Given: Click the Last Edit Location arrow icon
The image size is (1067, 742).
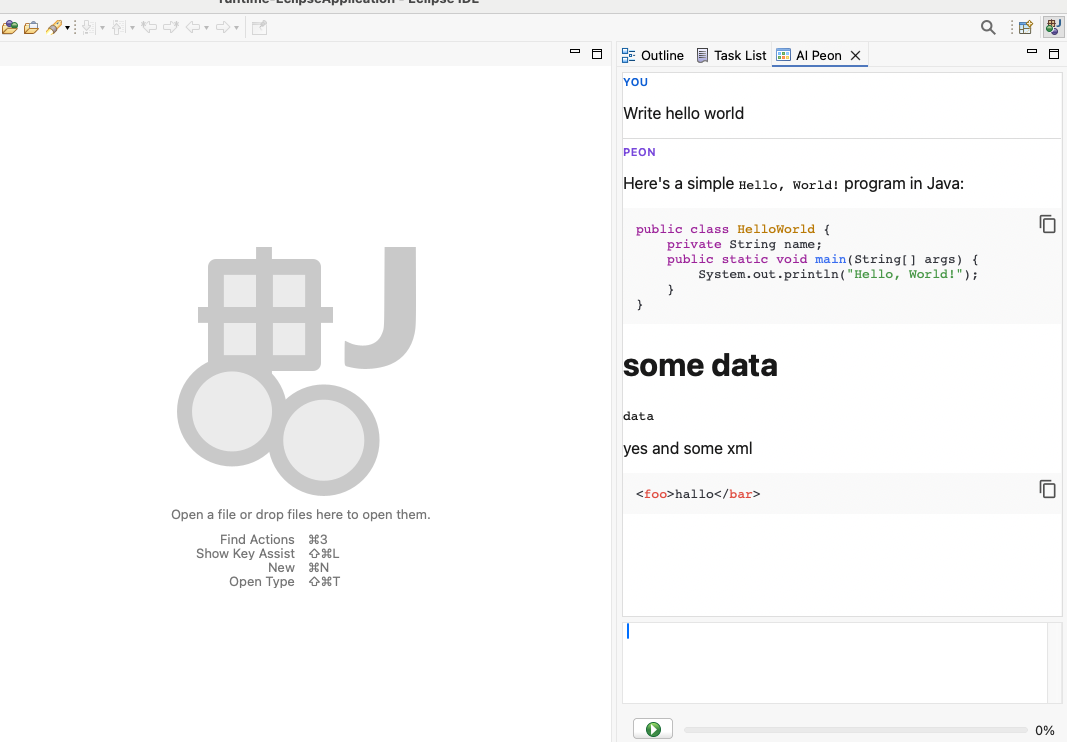Looking at the screenshot, I should coord(149,28).
